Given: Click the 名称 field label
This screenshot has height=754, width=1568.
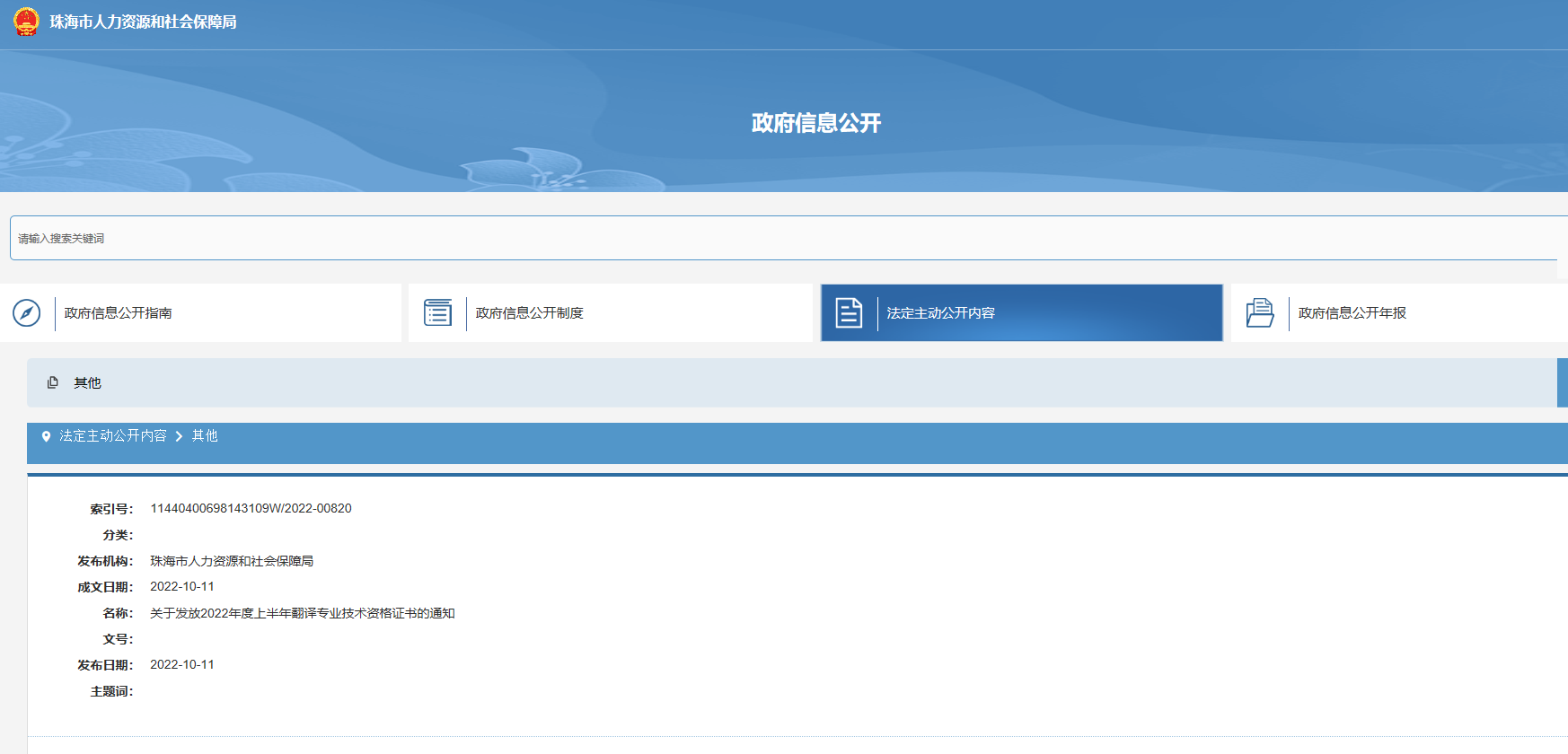Looking at the screenshot, I should (118, 613).
